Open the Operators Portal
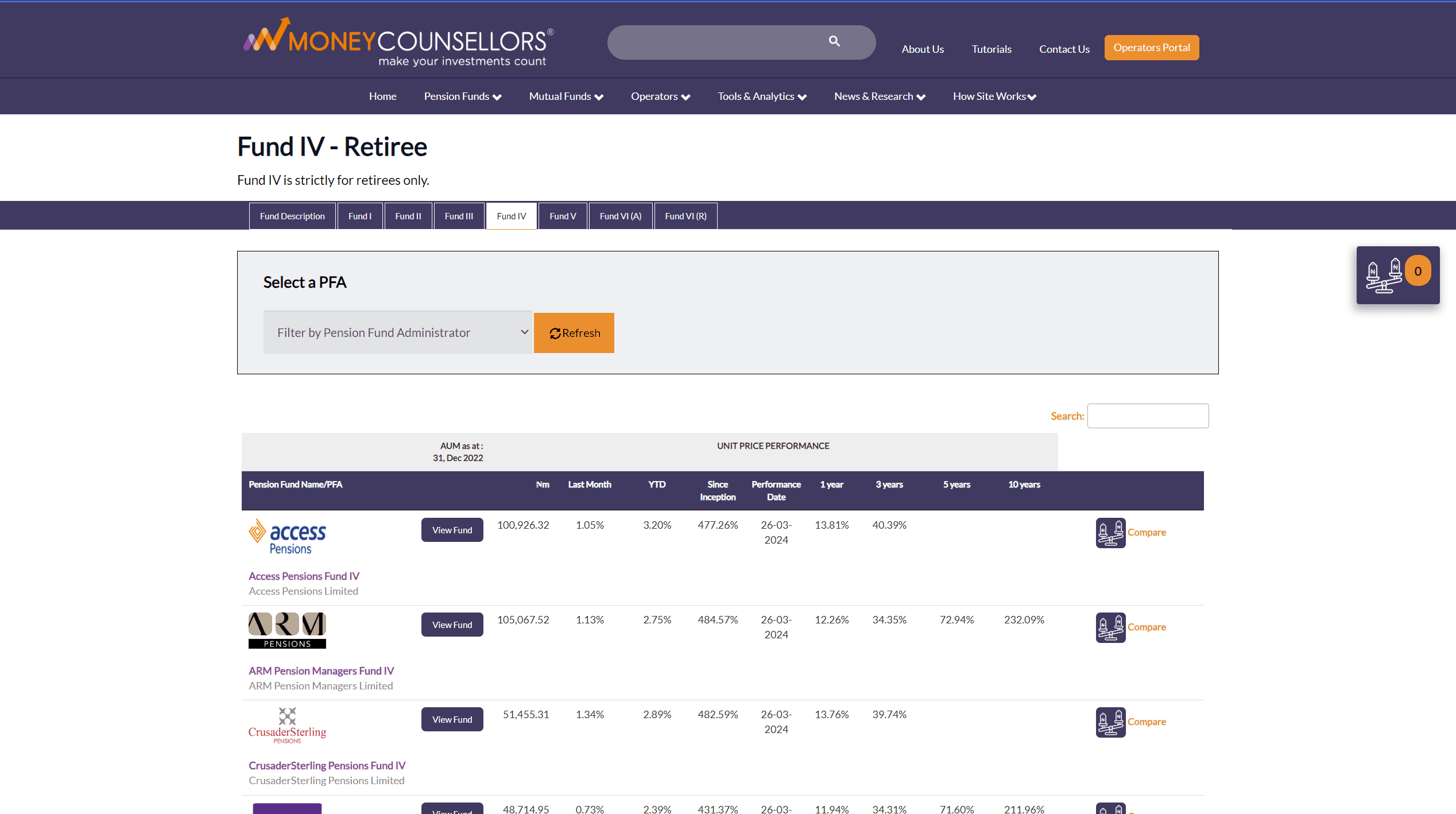Image resolution: width=1456 pixels, height=814 pixels. 1152,48
